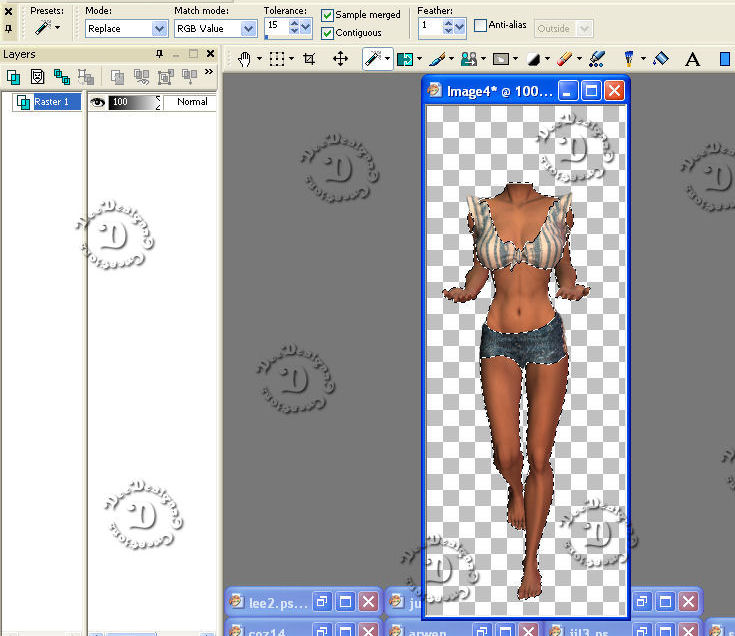735x636 pixels.
Task: Click the New Raster Layer icon
Action: [x=14, y=77]
